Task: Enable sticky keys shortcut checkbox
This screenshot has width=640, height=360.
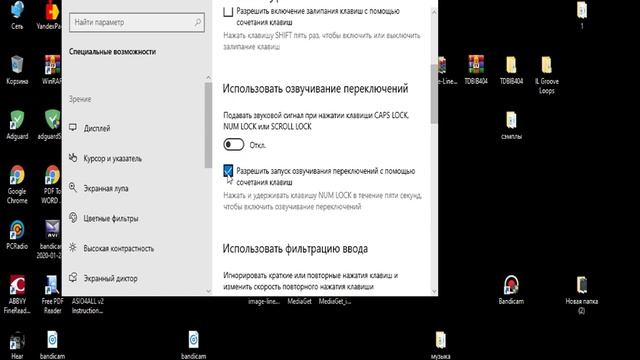Action: pos(228,11)
